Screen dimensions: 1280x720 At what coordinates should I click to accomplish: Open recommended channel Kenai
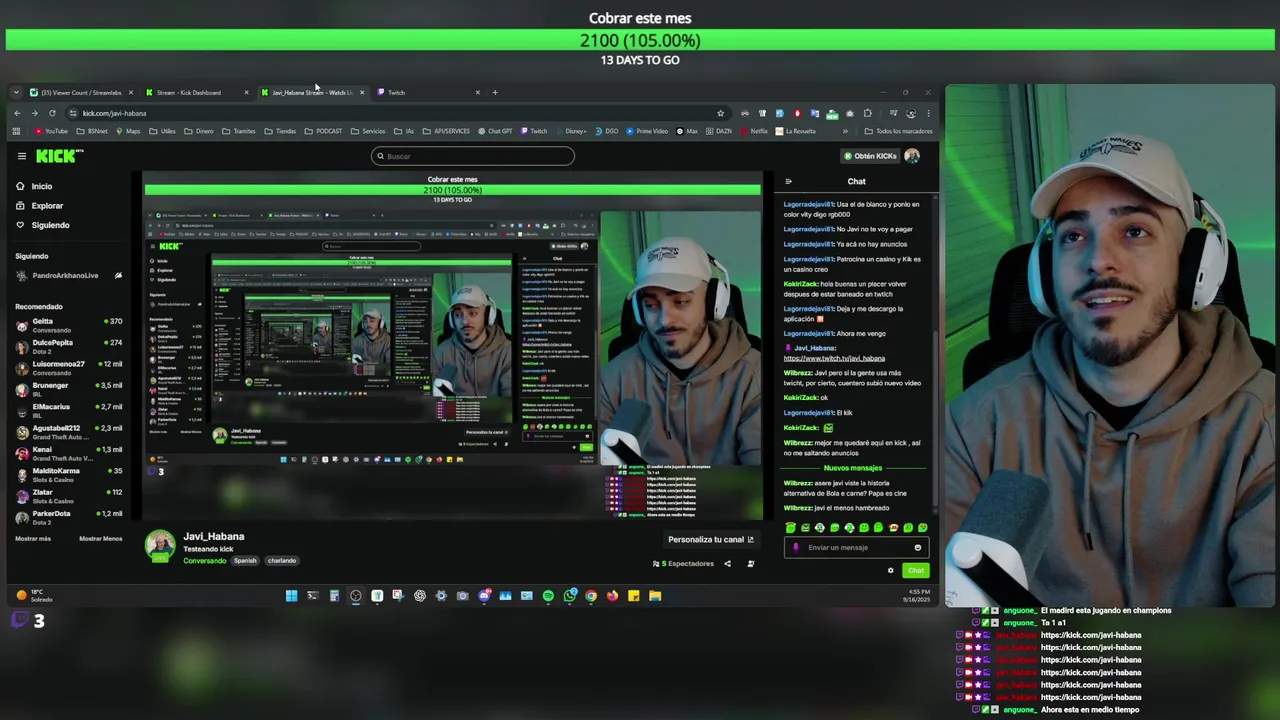[x=68, y=453]
